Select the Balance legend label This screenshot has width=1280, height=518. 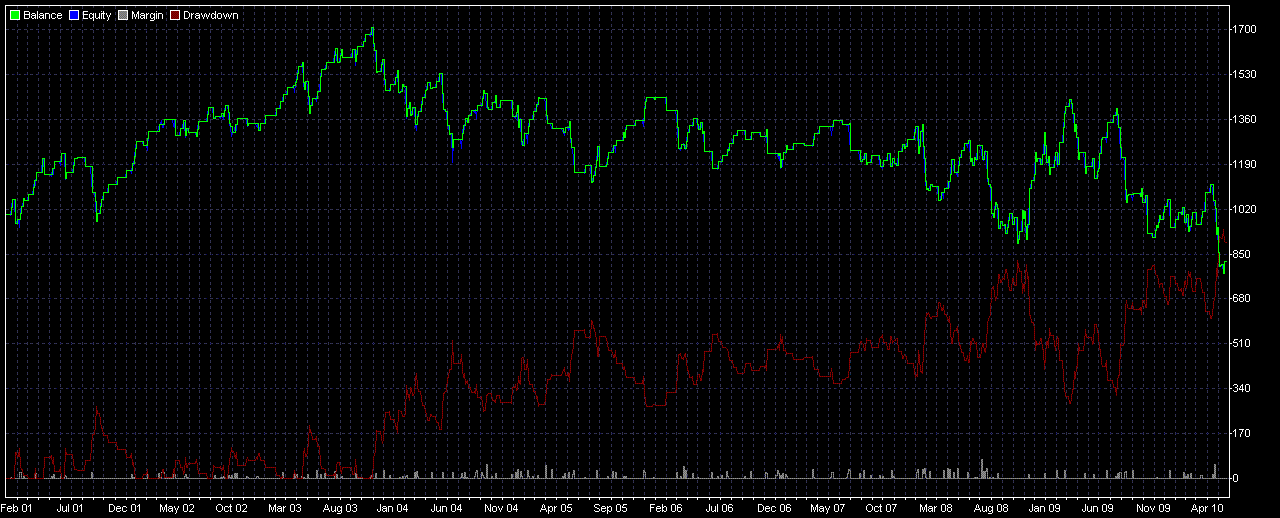(x=43, y=16)
